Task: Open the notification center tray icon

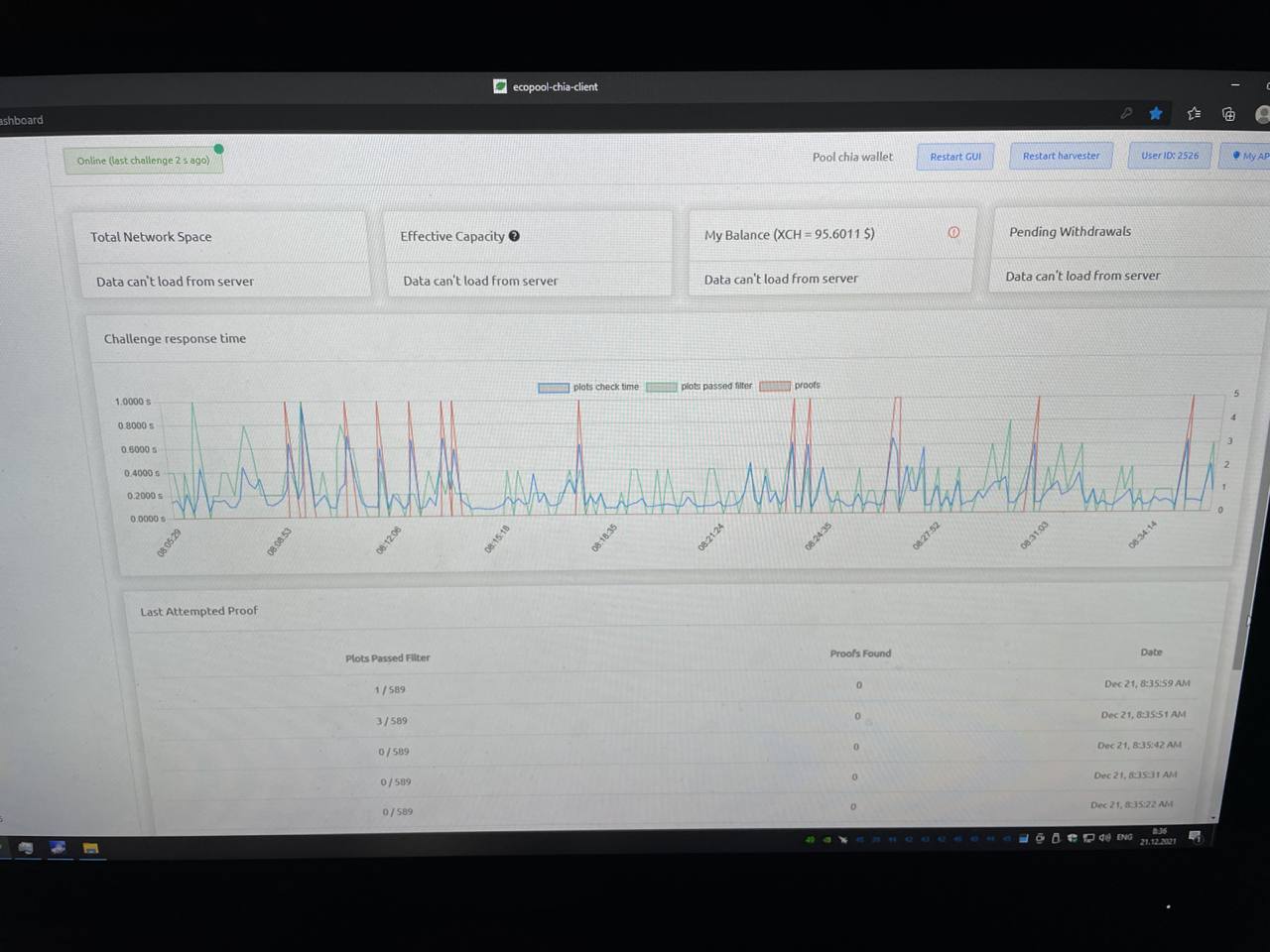Action: tap(1196, 837)
